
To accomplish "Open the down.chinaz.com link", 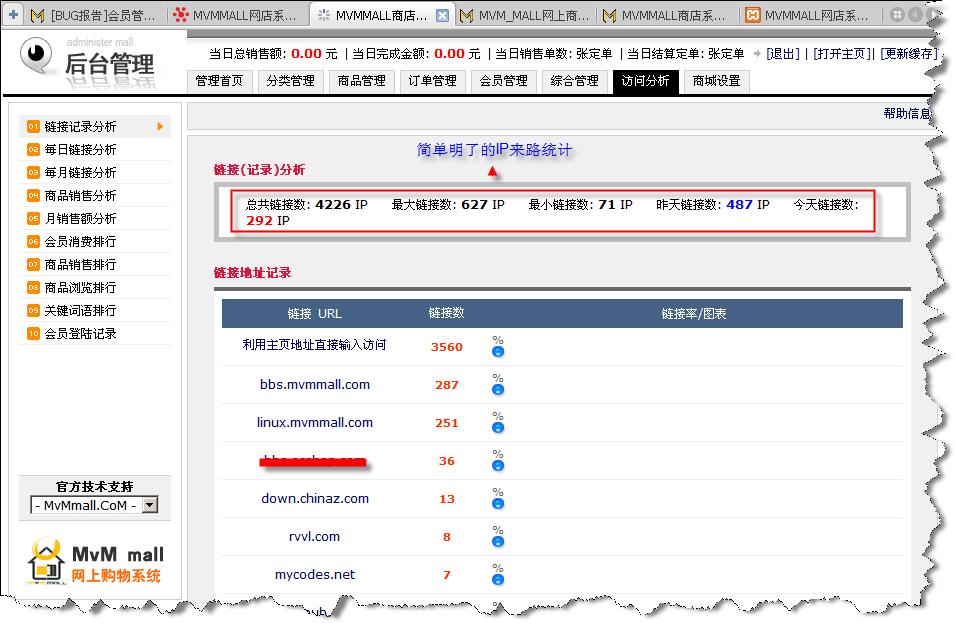I will [315, 498].
